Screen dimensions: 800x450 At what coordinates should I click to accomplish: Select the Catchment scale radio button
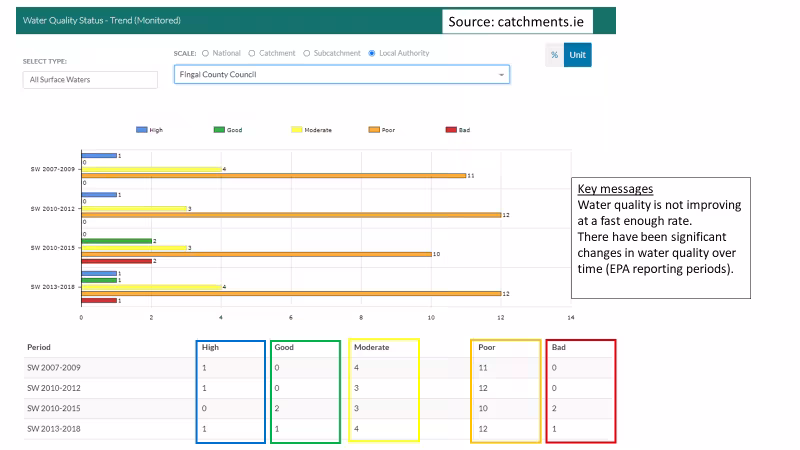(253, 53)
